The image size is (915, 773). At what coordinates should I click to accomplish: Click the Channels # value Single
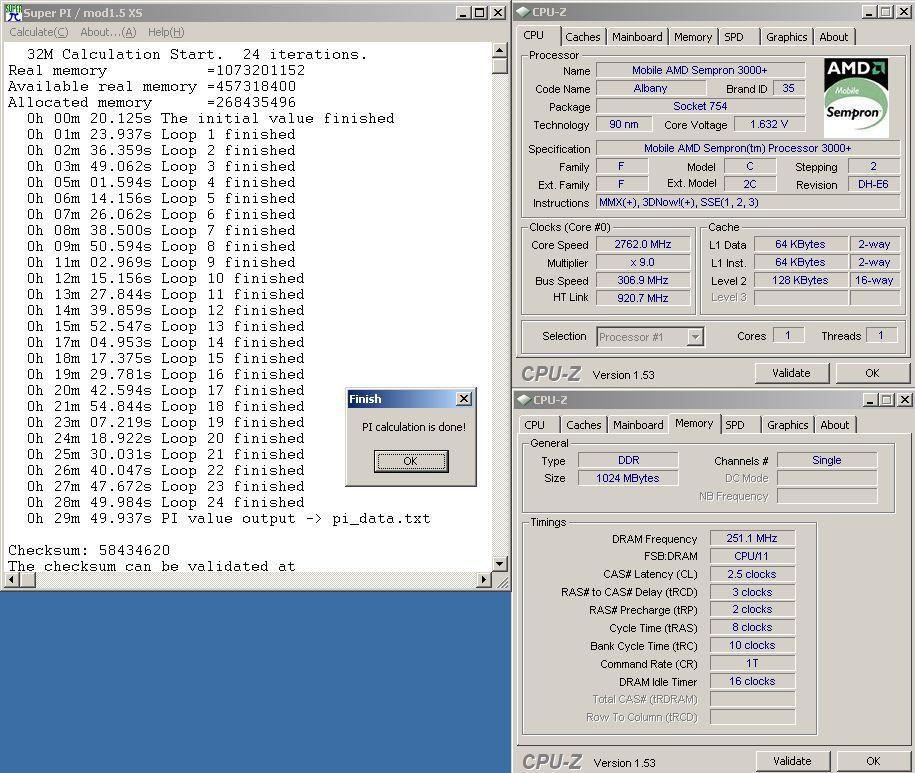pyautogui.click(x=827, y=460)
